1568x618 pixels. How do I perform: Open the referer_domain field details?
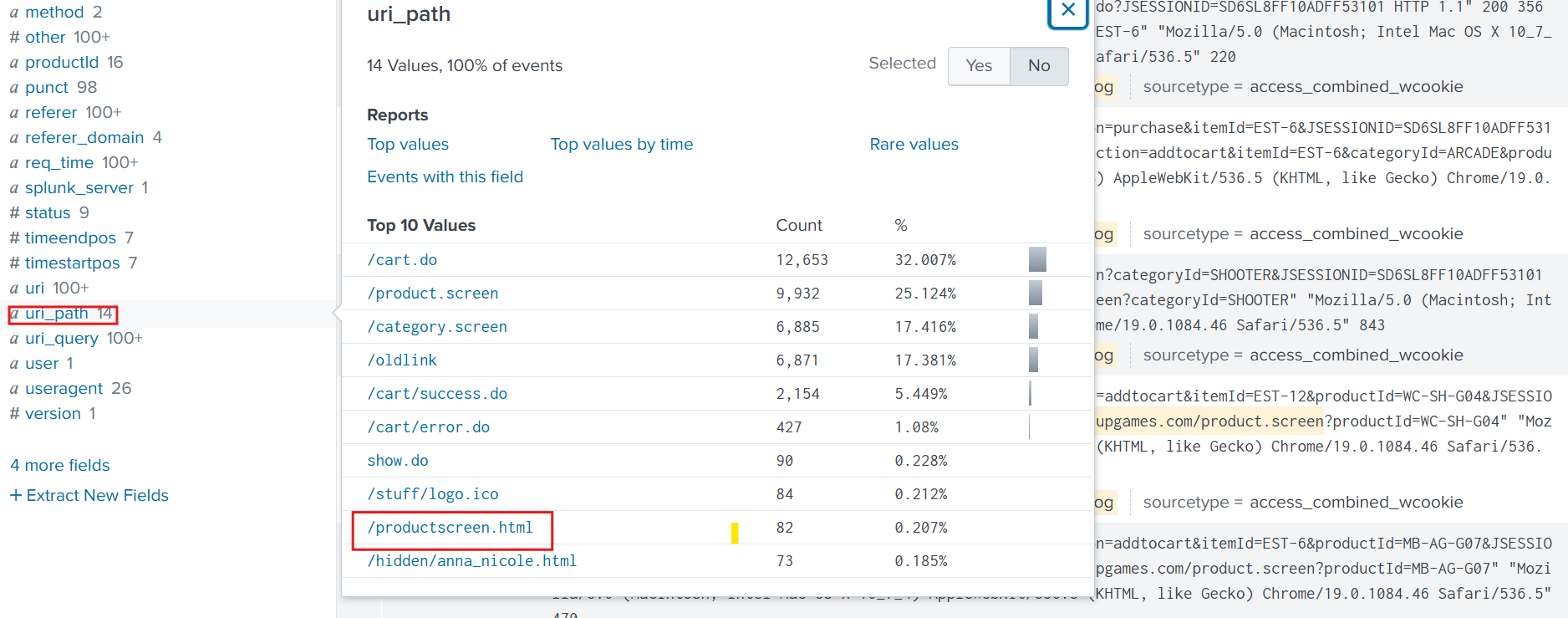tap(84, 138)
